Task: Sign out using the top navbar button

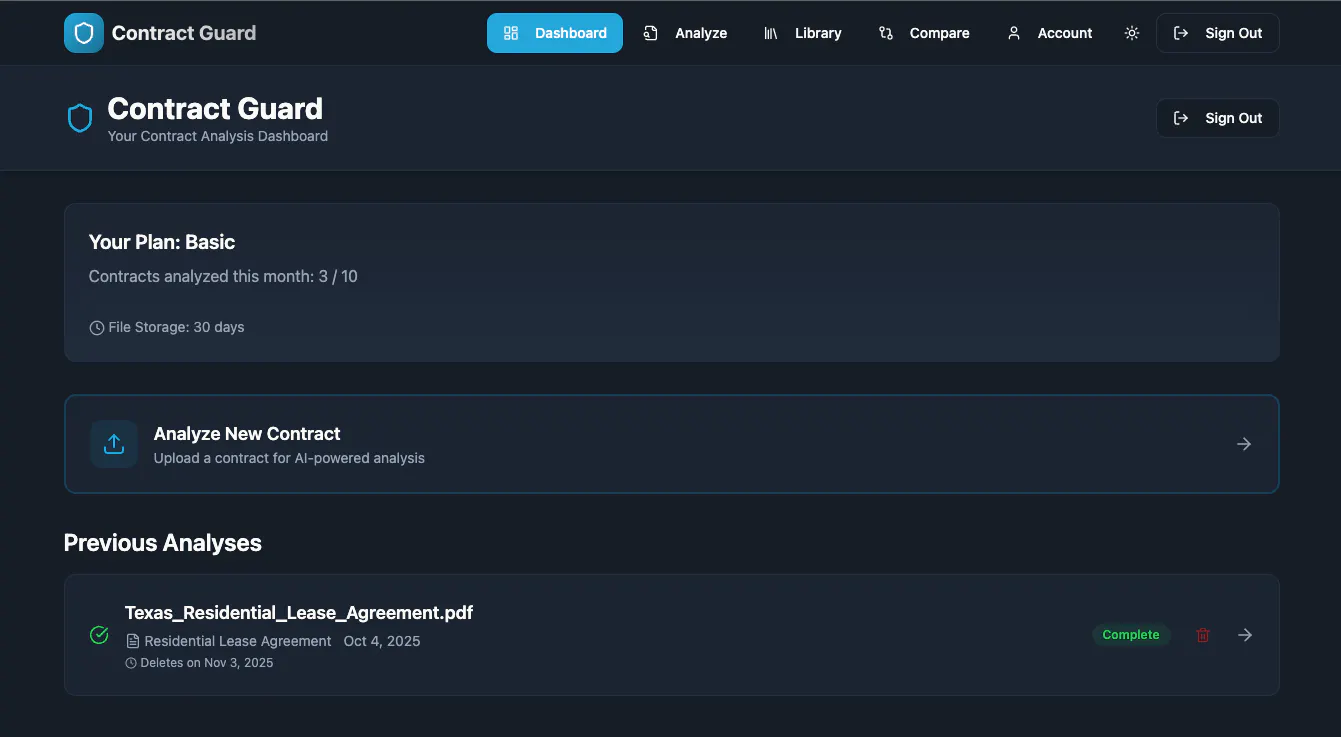Action: (x=1218, y=33)
